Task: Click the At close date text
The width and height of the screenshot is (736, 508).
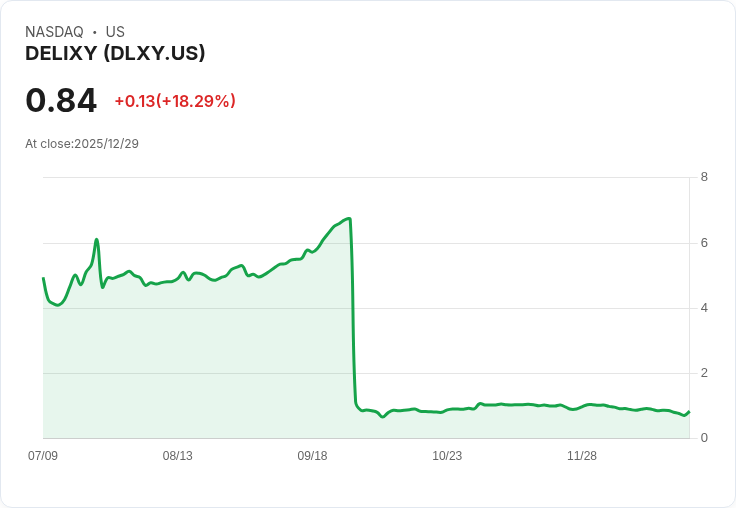Action: pyautogui.click(x=82, y=144)
